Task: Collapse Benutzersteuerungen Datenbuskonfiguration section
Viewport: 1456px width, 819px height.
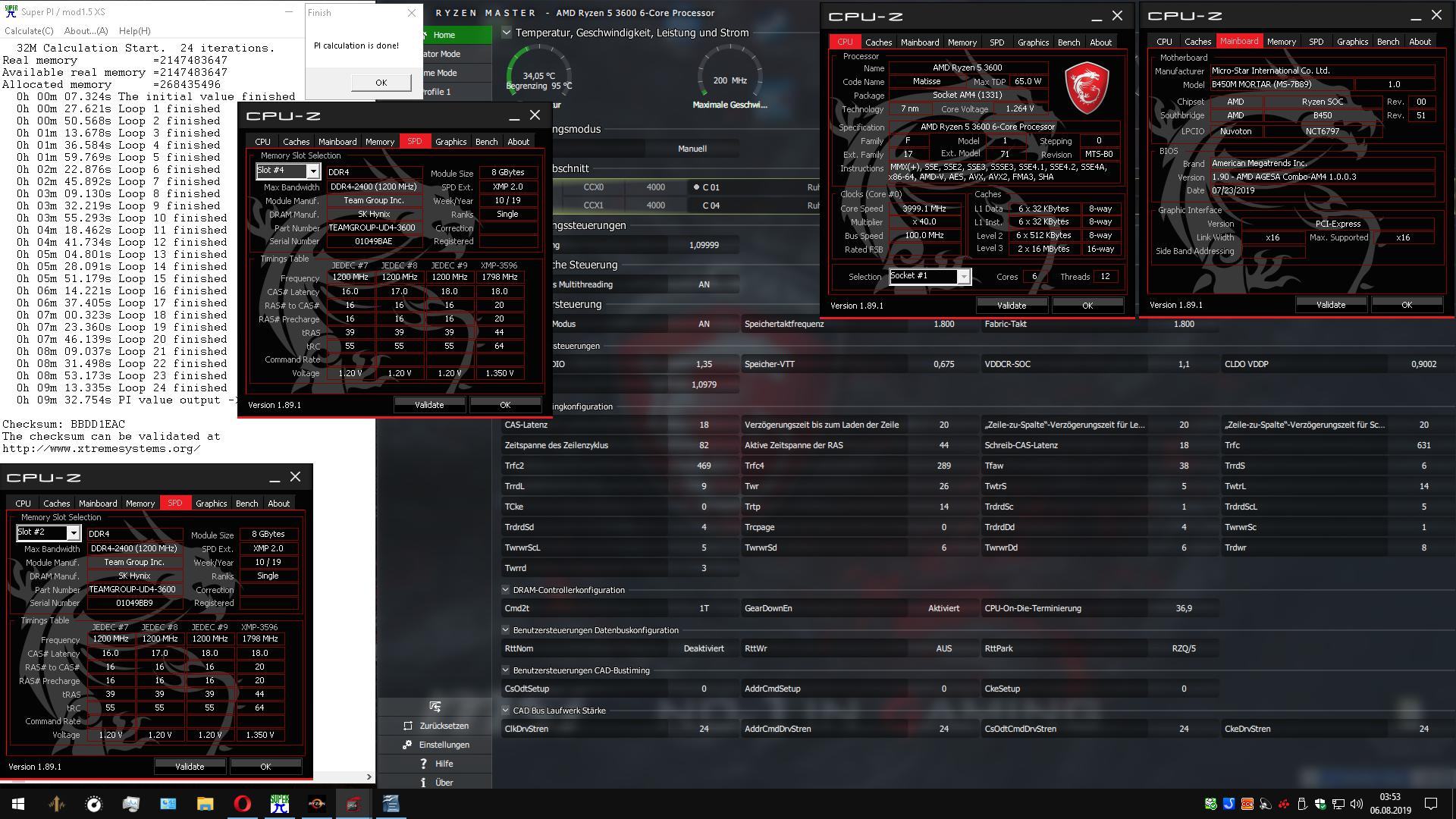Action: [506, 630]
